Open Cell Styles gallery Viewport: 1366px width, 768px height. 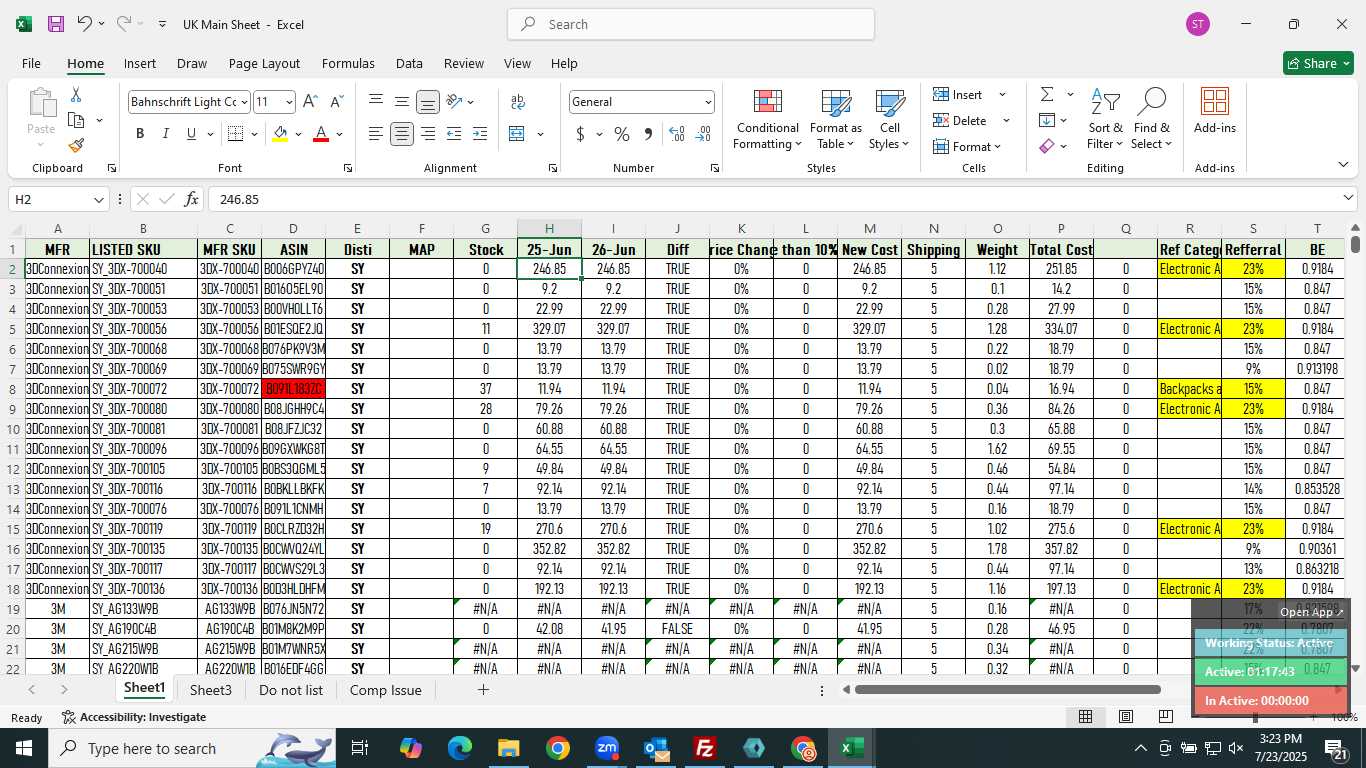coord(889,119)
